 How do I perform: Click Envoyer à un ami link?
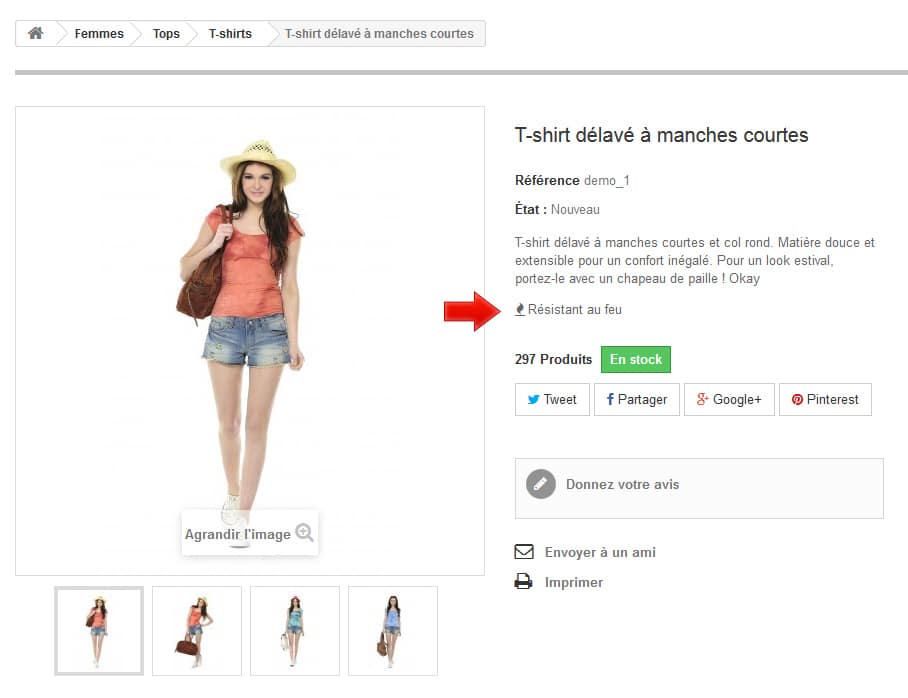(x=600, y=552)
